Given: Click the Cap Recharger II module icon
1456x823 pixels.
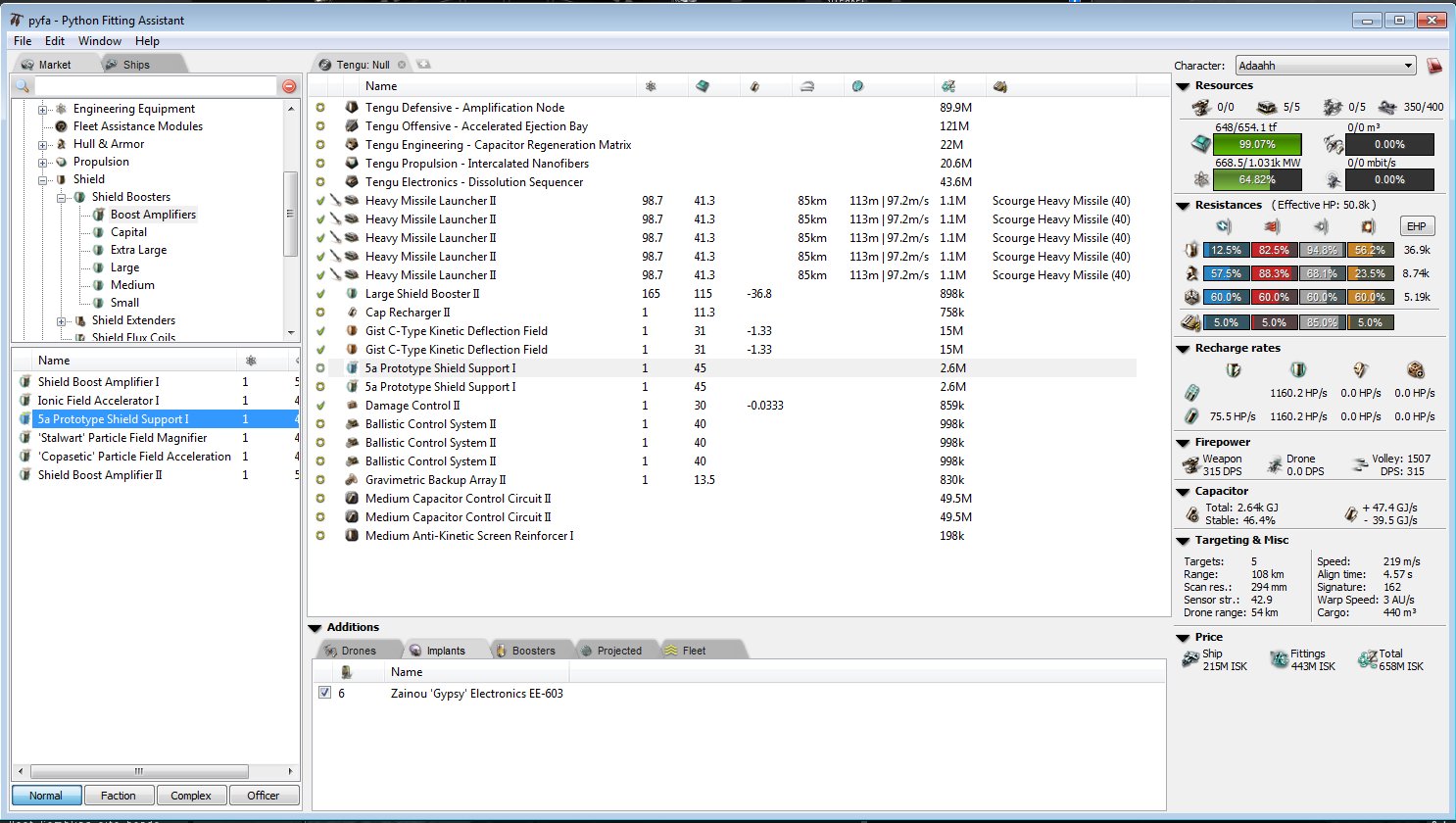Looking at the screenshot, I should point(352,313).
